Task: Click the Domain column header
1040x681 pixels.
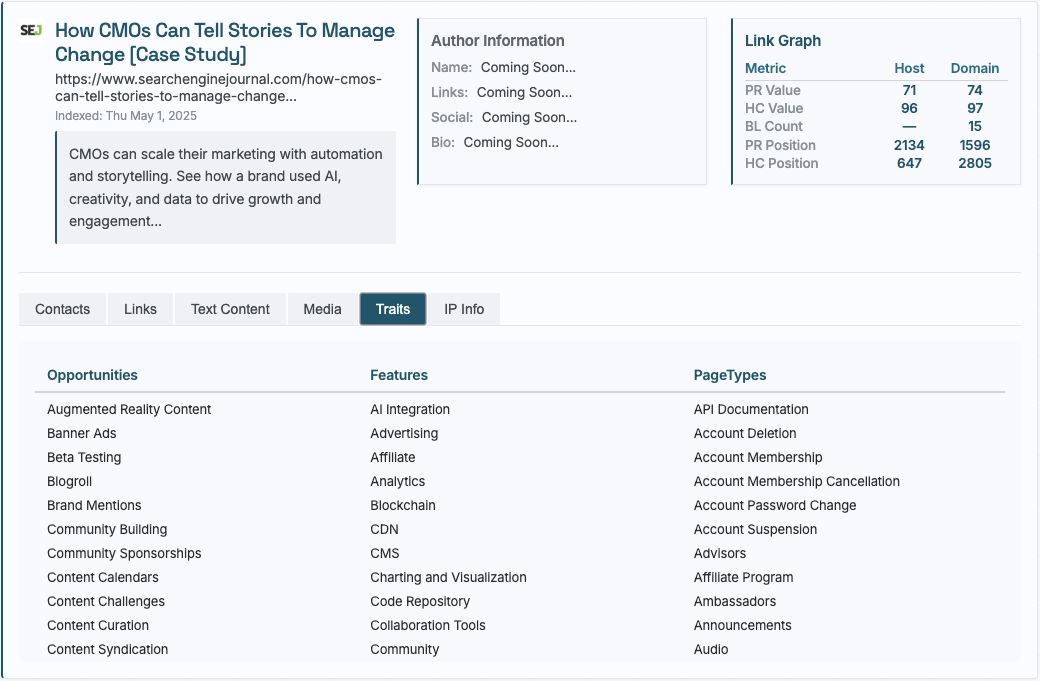Action: [974, 68]
